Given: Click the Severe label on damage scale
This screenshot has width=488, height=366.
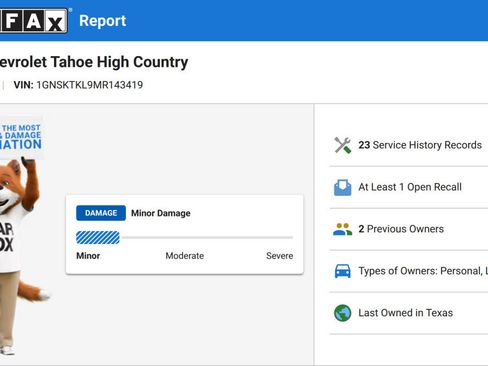Looking at the screenshot, I should coord(280,256).
